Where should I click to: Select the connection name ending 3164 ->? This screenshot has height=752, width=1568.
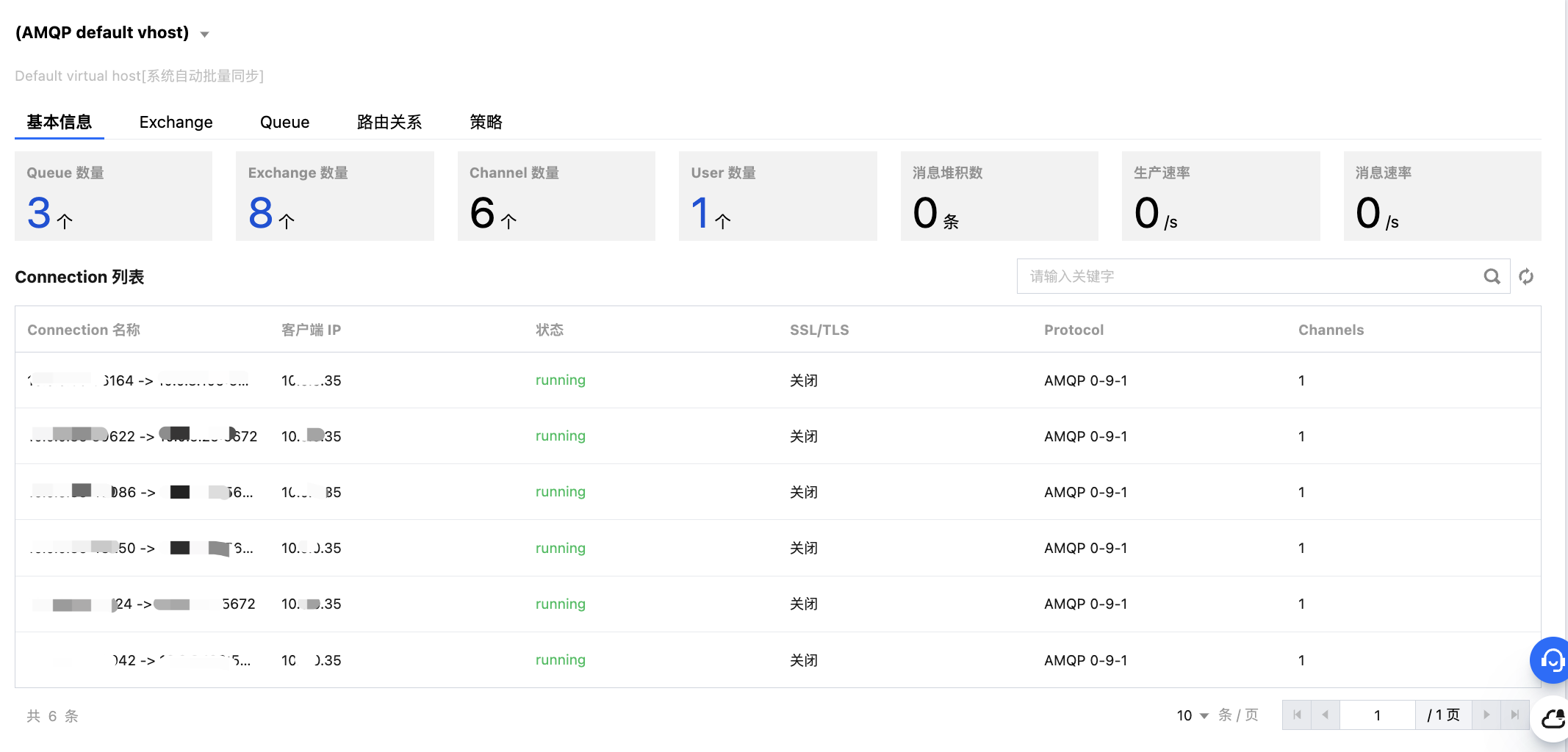point(138,380)
